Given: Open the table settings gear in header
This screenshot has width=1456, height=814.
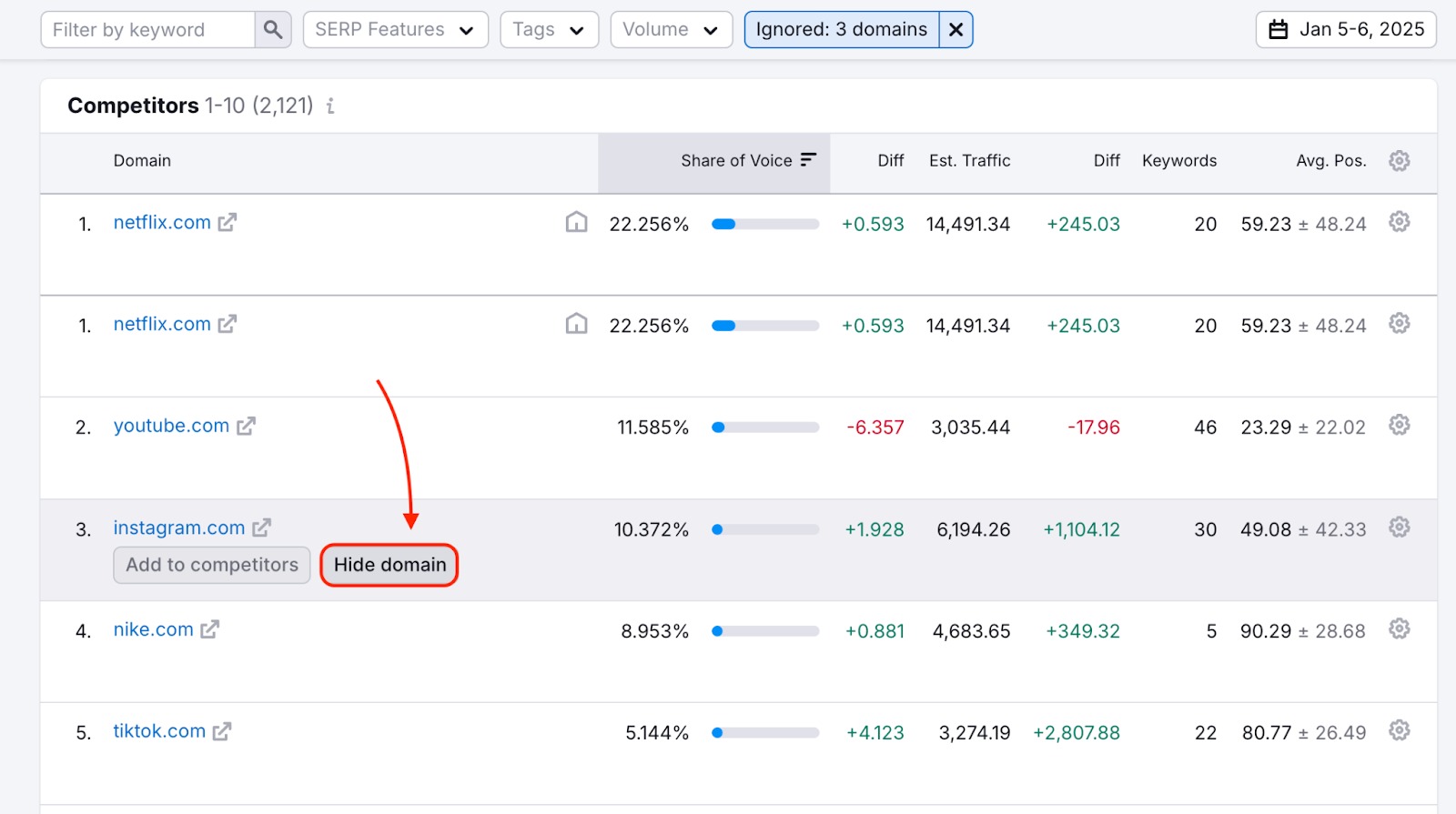Looking at the screenshot, I should [x=1399, y=161].
